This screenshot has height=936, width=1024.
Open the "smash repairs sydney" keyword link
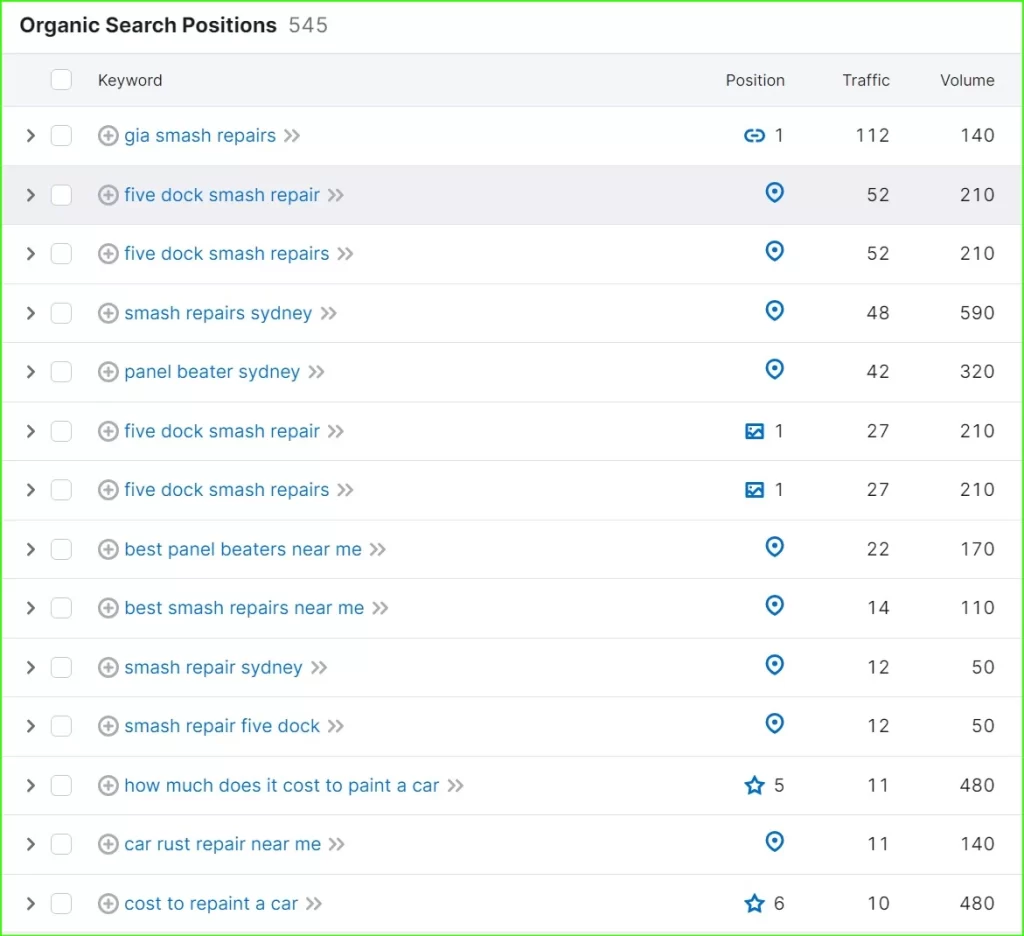[218, 314]
